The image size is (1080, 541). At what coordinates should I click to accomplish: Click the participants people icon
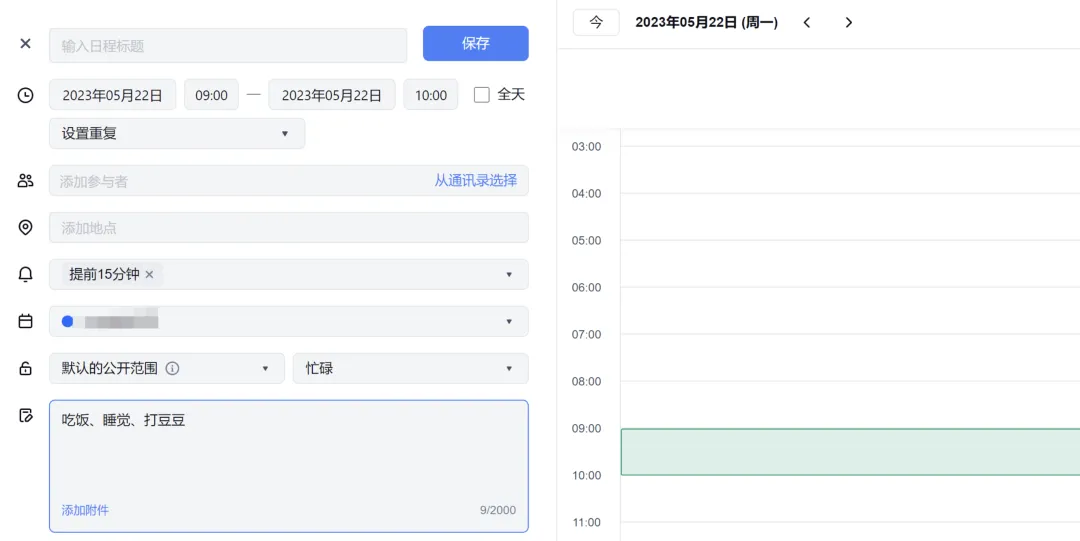26,181
